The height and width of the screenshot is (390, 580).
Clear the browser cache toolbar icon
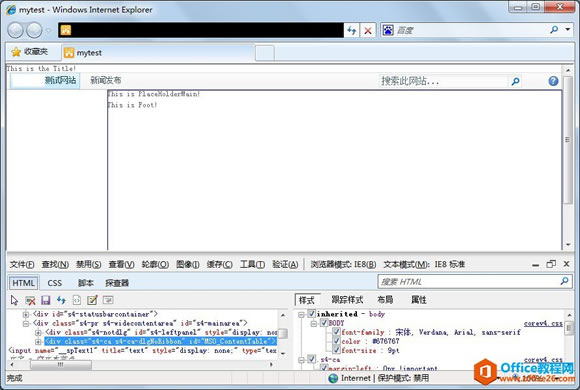30,300
